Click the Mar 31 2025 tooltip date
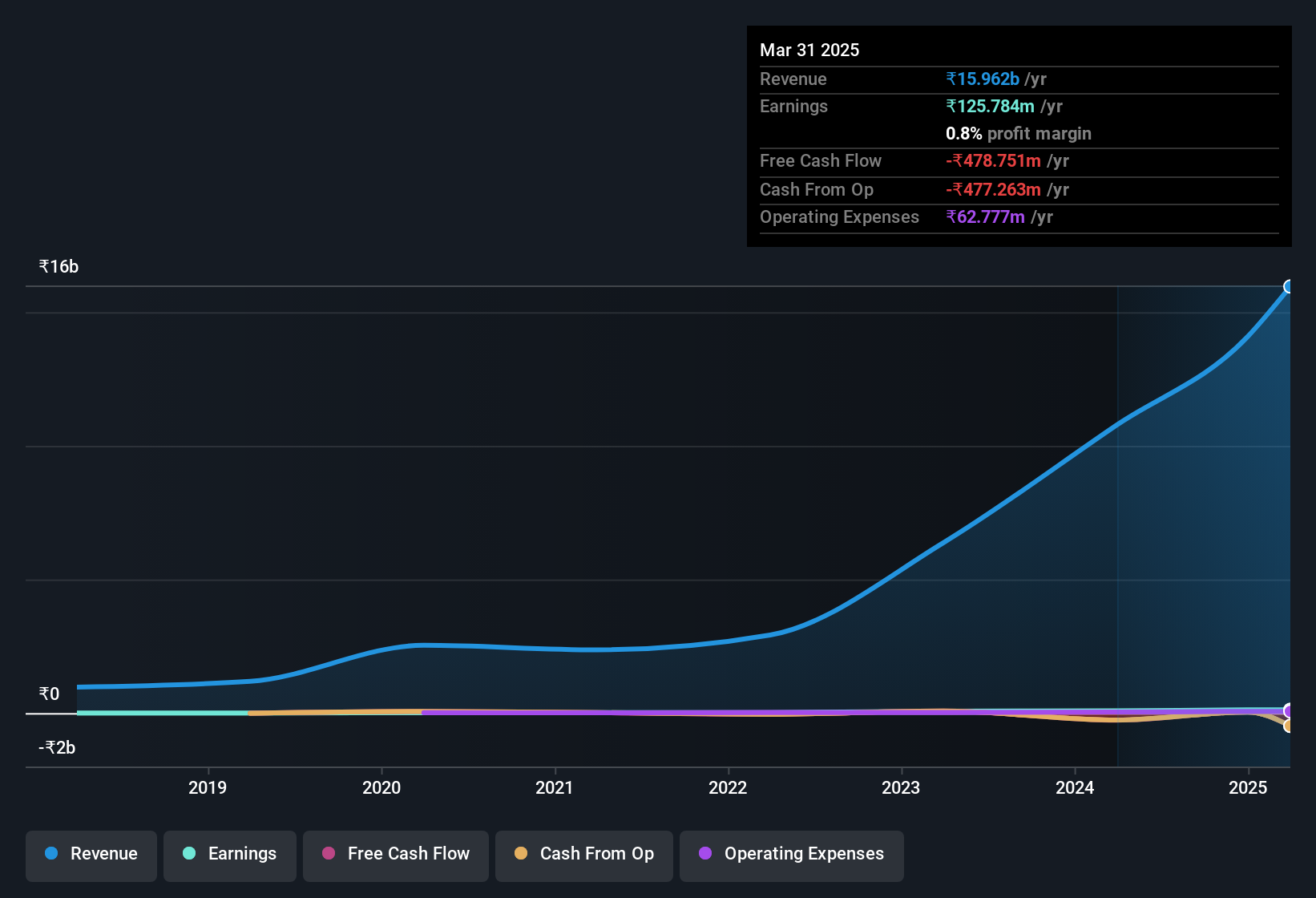1316x898 pixels. click(809, 51)
